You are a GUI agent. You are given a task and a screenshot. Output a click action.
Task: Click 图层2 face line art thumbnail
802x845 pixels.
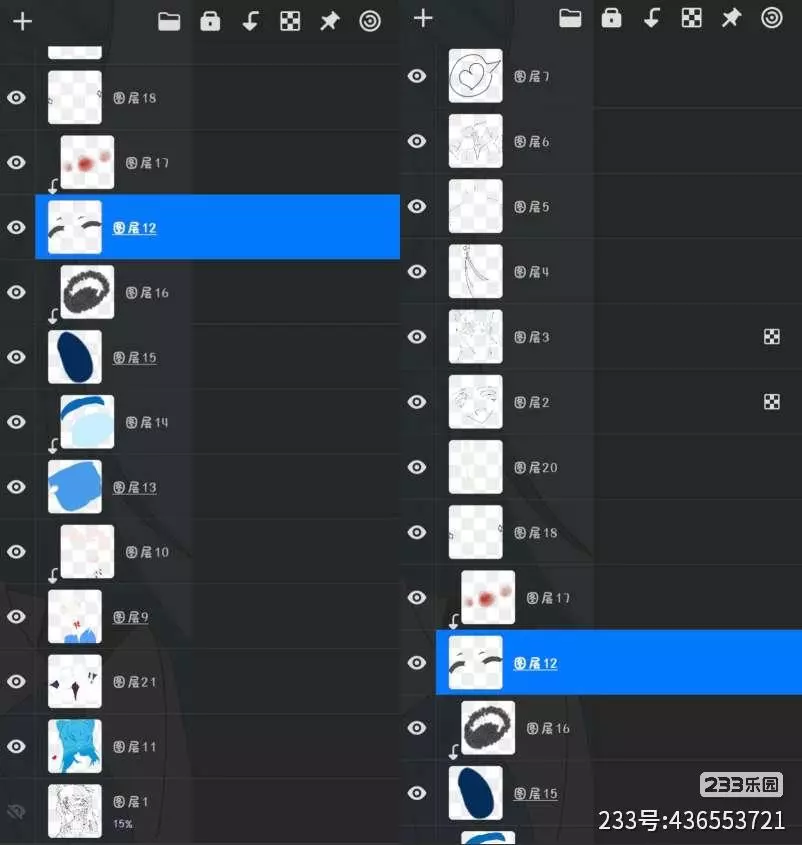(475, 401)
